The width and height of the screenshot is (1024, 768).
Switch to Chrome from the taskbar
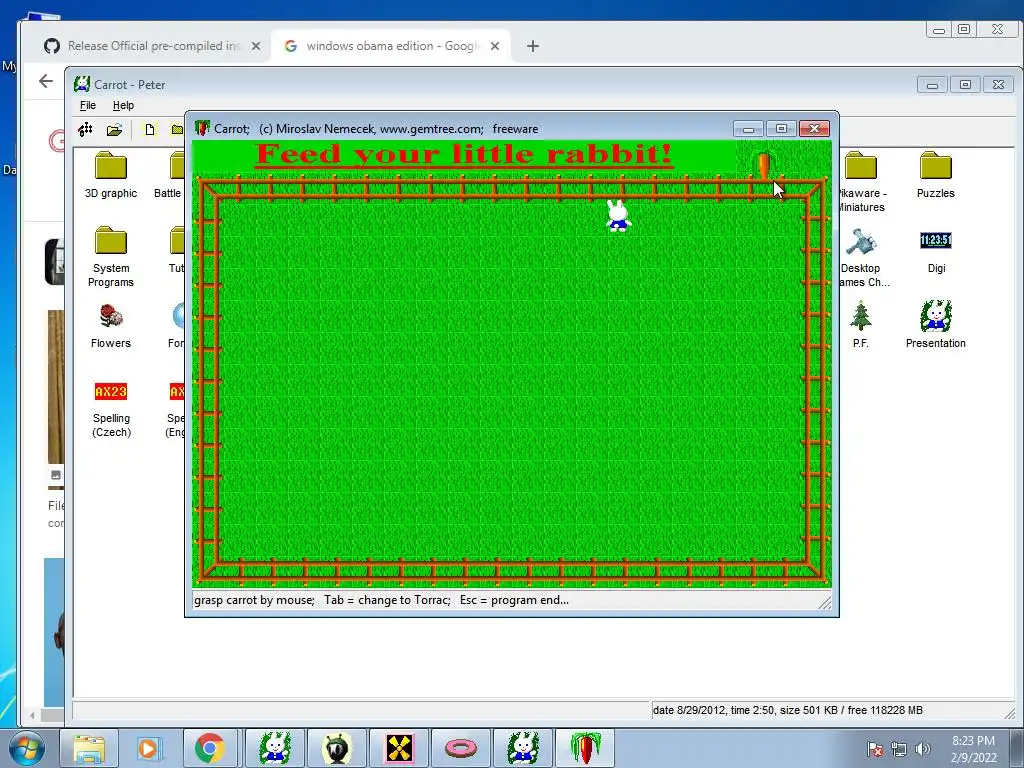coord(210,748)
